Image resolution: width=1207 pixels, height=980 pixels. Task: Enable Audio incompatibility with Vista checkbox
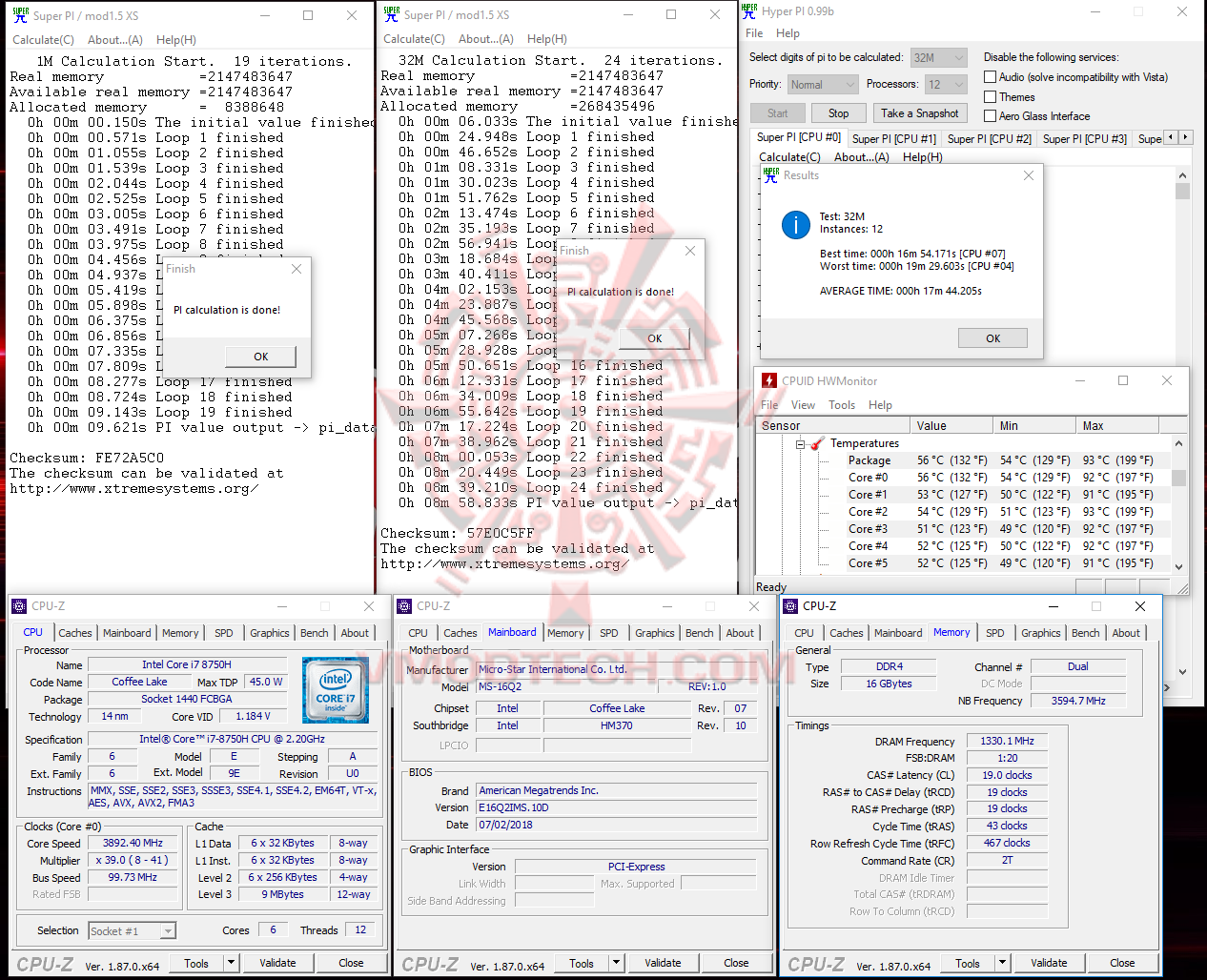point(991,77)
